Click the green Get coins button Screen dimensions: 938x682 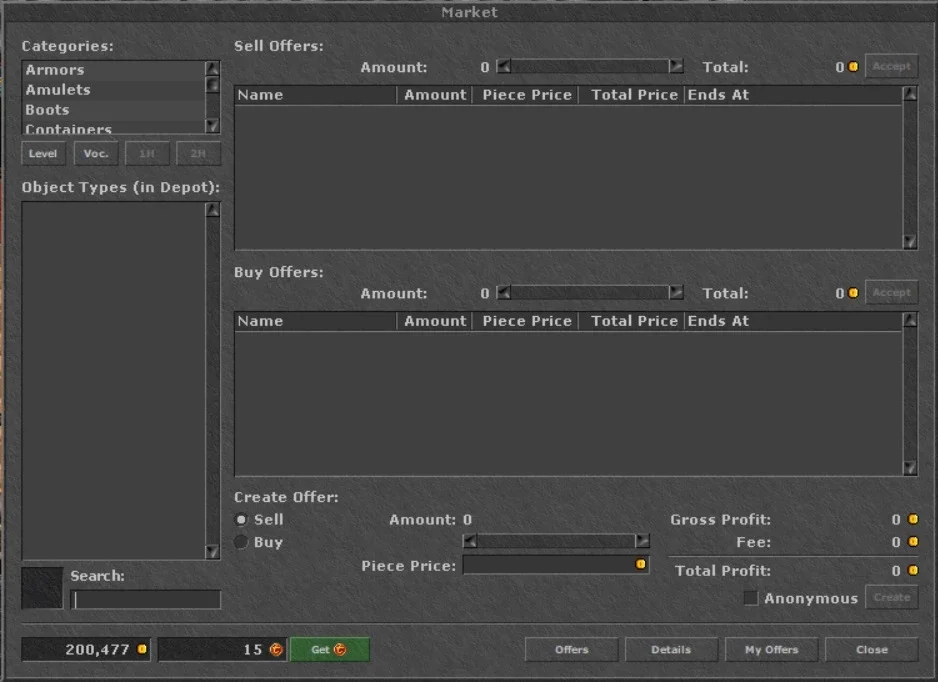point(330,650)
